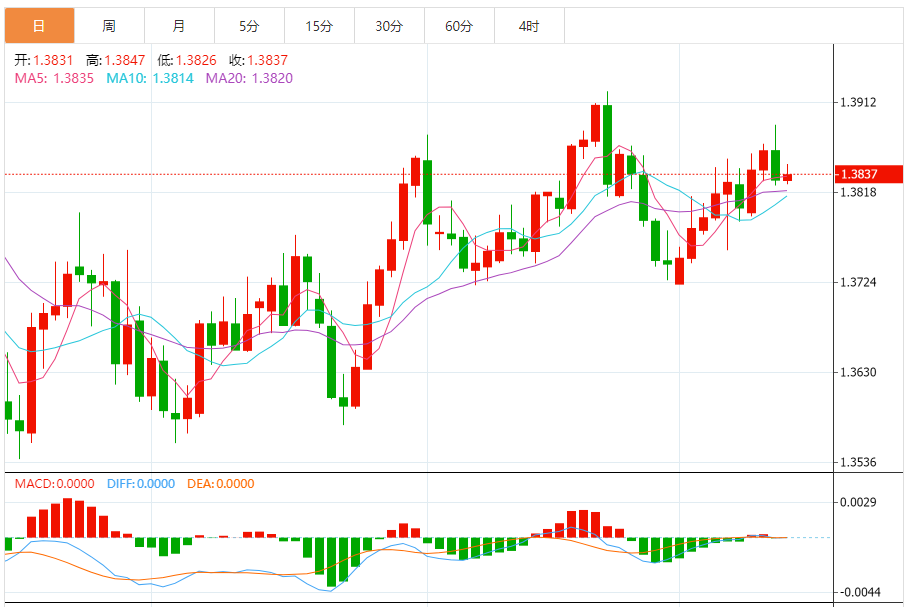Click the MA5: 1.3835 indicator label
909x607 pixels.
tap(54, 78)
